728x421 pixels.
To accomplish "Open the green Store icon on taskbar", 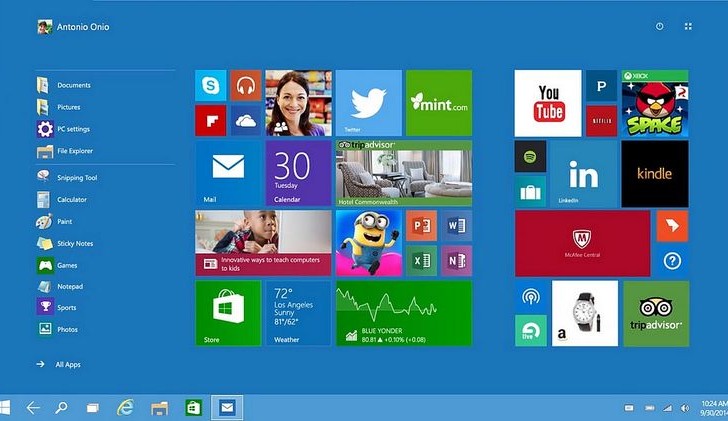I will 194,408.
